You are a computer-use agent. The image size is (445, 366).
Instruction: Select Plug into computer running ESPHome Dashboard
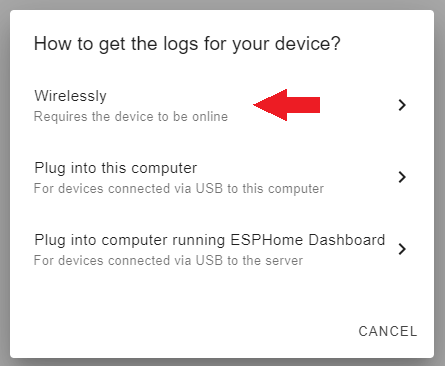[x=222, y=249]
